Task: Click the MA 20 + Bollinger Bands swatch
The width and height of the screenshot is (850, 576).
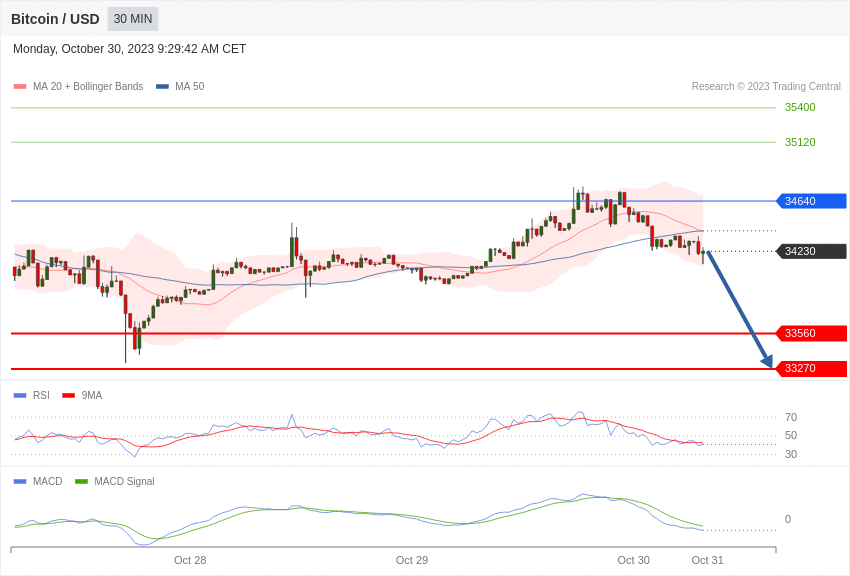Action: tap(20, 86)
